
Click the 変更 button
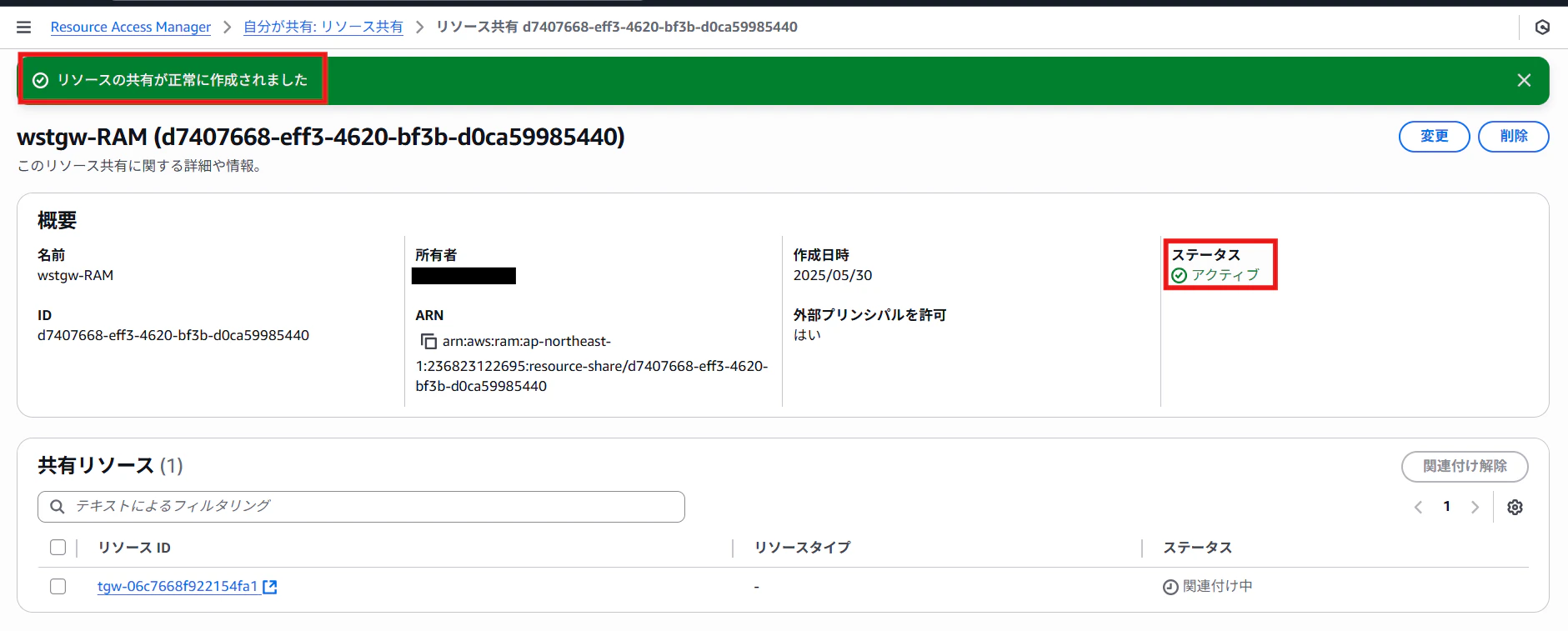1434,137
